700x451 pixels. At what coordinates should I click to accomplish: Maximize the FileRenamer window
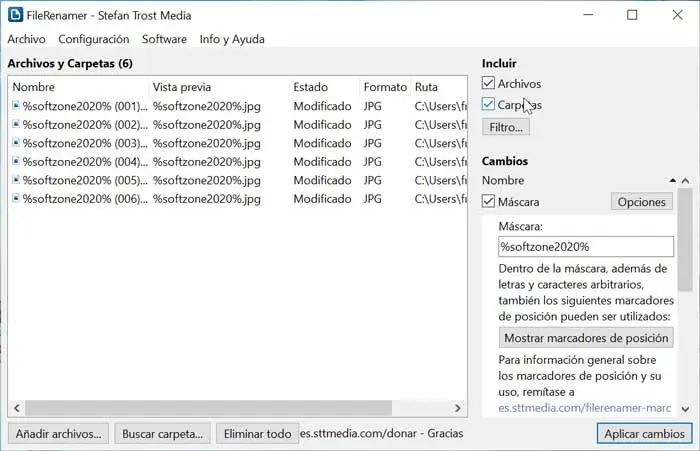tap(632, 15)
